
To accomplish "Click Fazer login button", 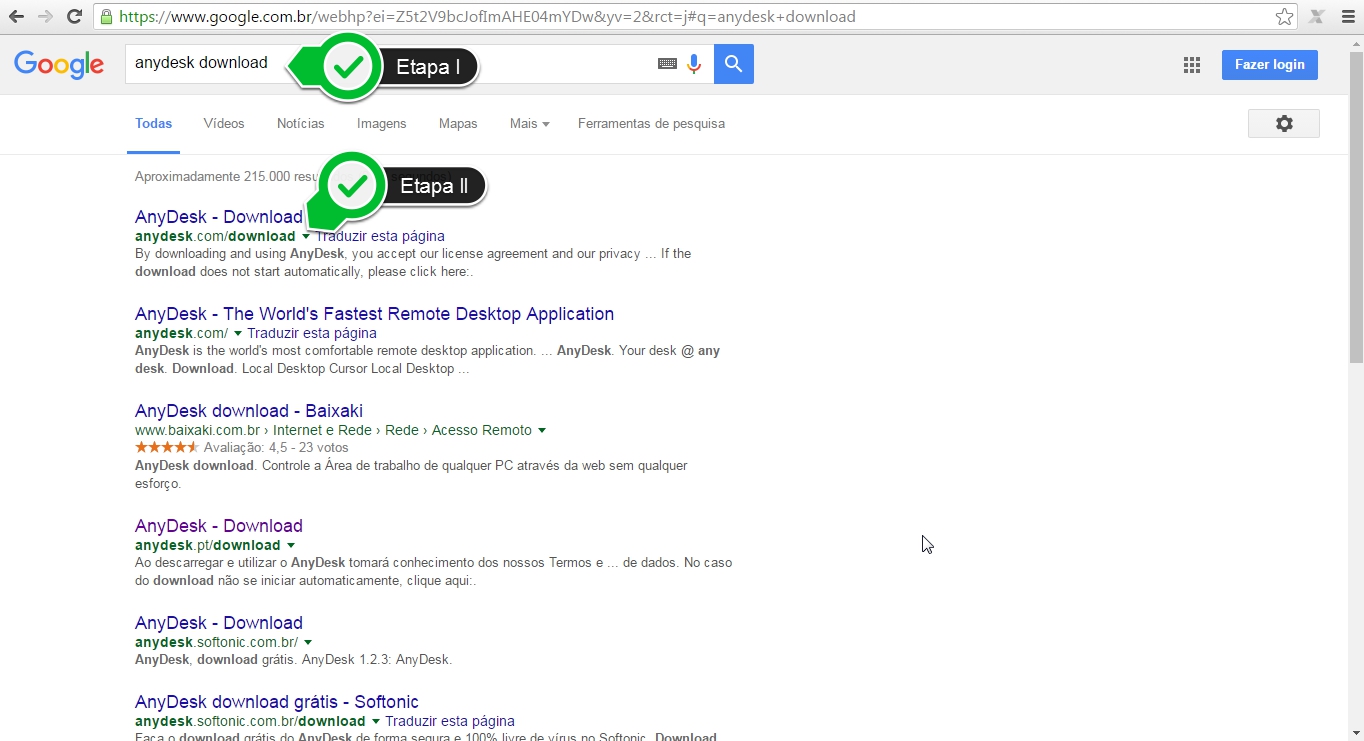I will (1270, 65).
